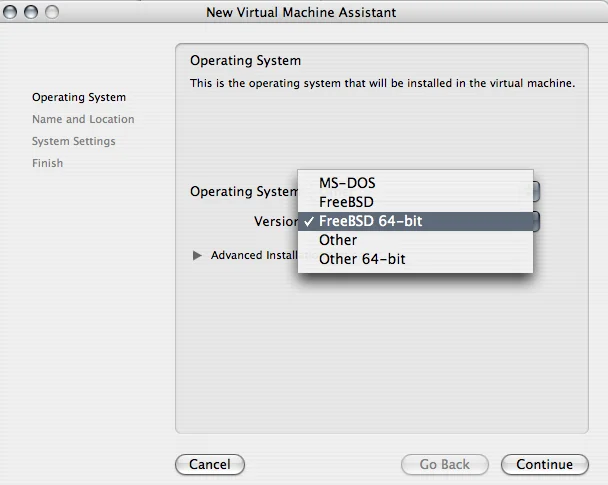Click the Continue button
Viewport: 608px width, 485px height.
coord(544,464)
